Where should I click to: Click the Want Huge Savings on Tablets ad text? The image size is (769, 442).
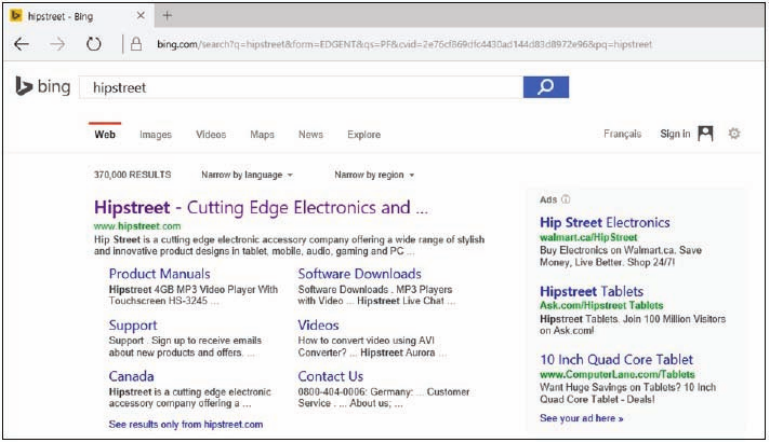coord(628,393)
